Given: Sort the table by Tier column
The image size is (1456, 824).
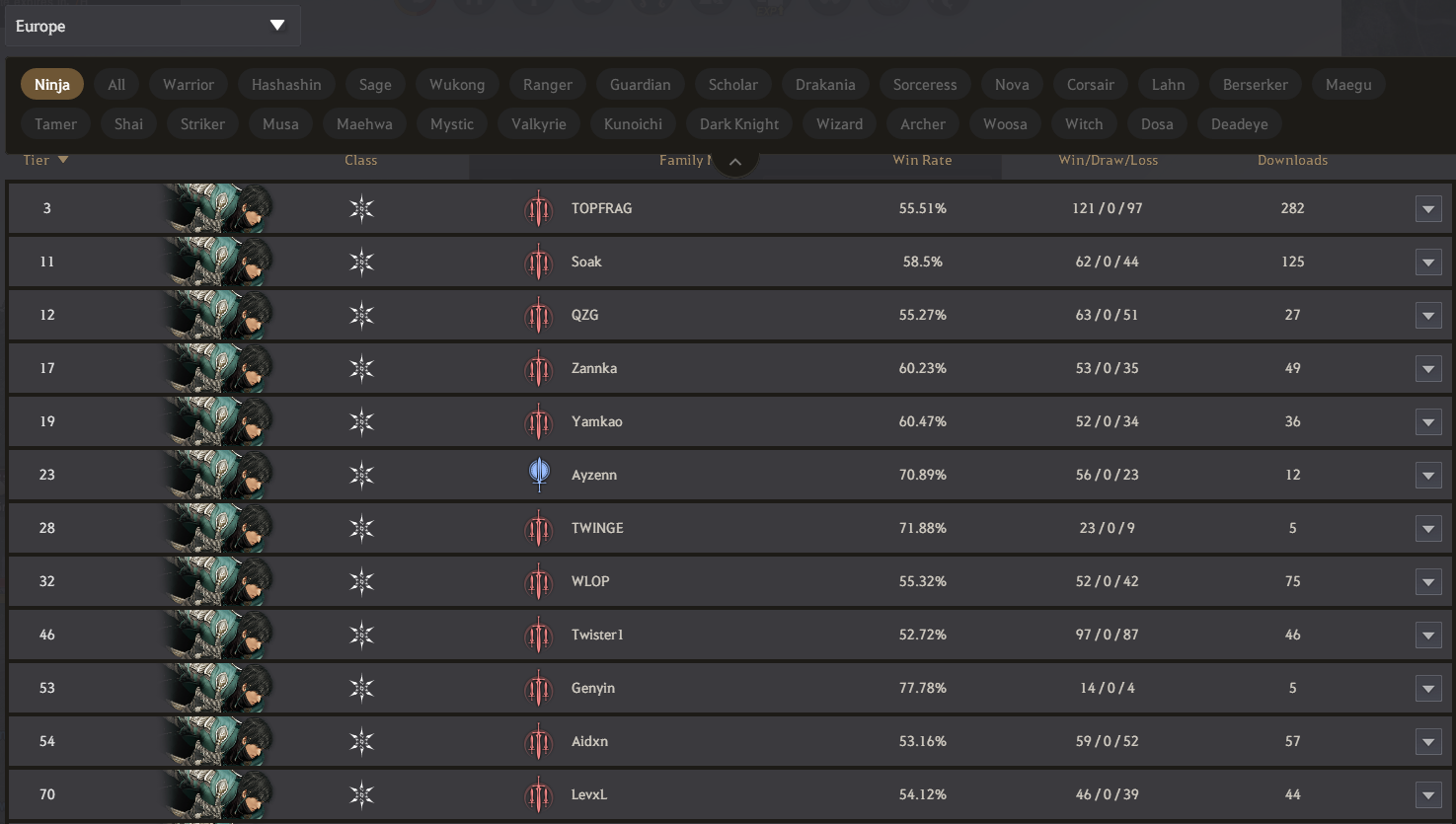Looking at the screenshot, I should (45, 160).
